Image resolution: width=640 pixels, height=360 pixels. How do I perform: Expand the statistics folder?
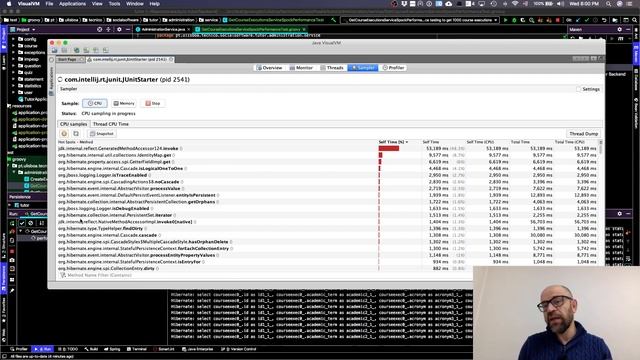pos(13,86)
